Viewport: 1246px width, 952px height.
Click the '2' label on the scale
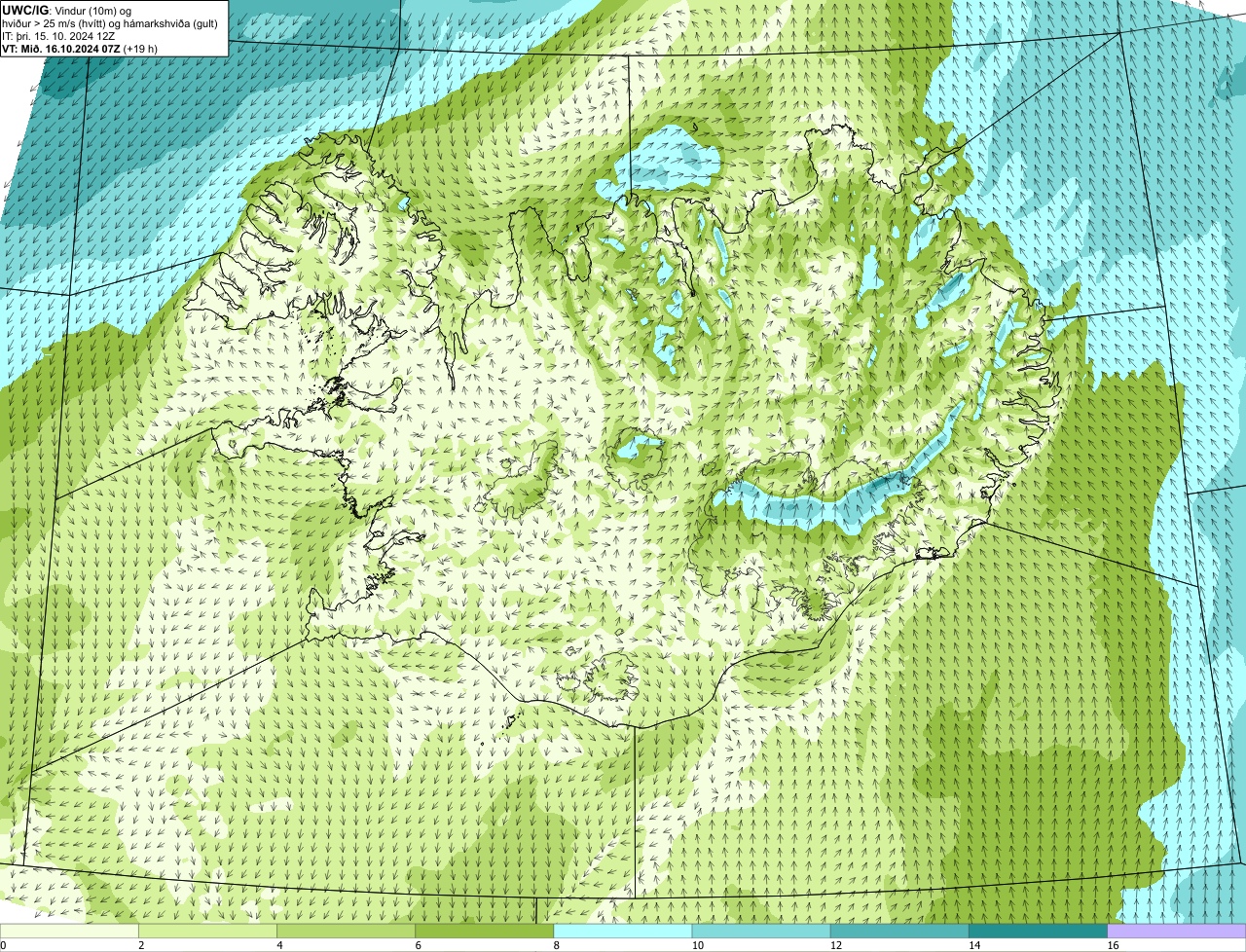pyautogui.click(x=141, y=945)
